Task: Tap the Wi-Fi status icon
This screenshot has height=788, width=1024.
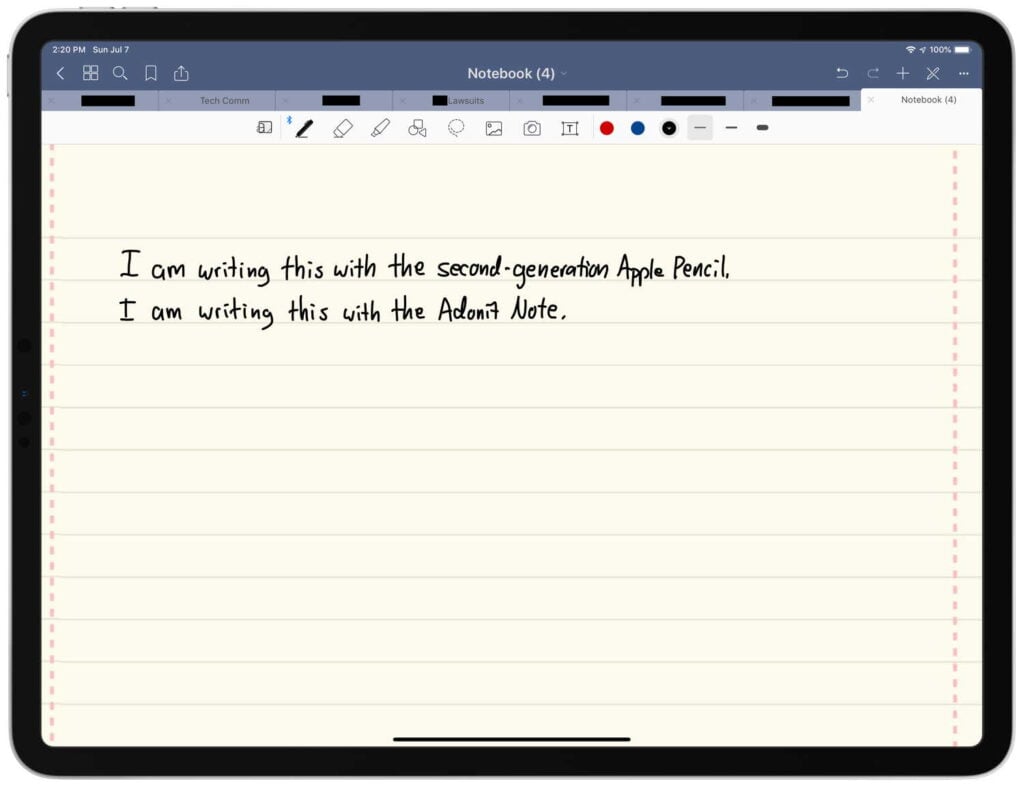Action: click(910, 50)
